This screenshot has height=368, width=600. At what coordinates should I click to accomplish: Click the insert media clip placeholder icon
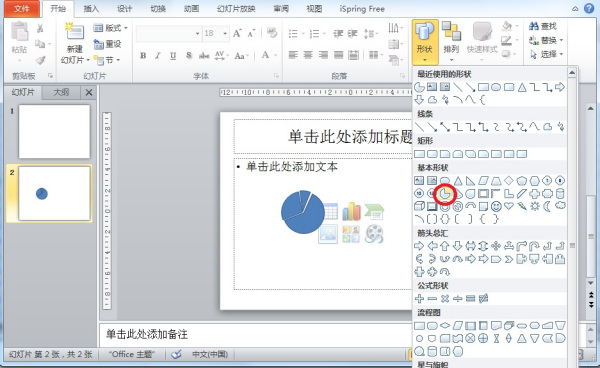[x=374, y=234]
